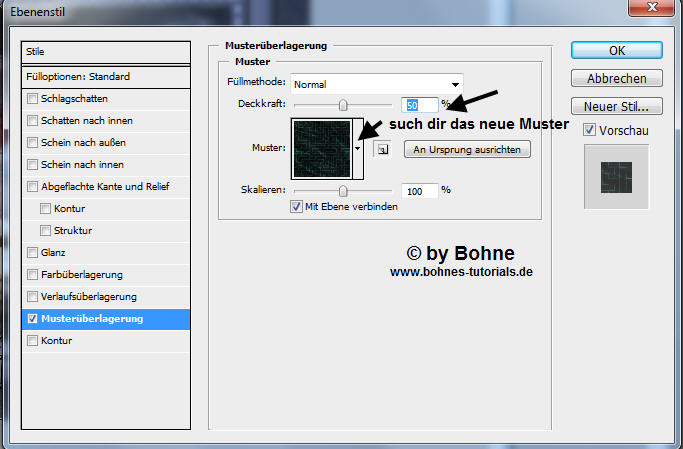Enable the Schlagschatten checkbox

point(33,99)
